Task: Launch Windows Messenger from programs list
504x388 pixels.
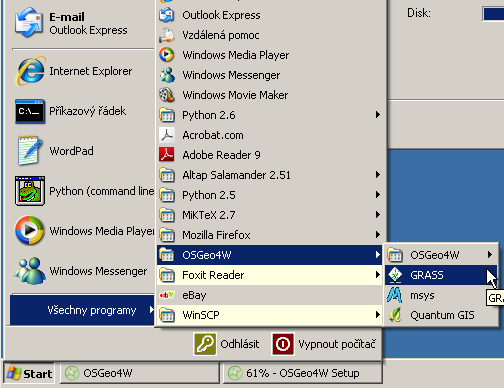Action: [166, 75]
